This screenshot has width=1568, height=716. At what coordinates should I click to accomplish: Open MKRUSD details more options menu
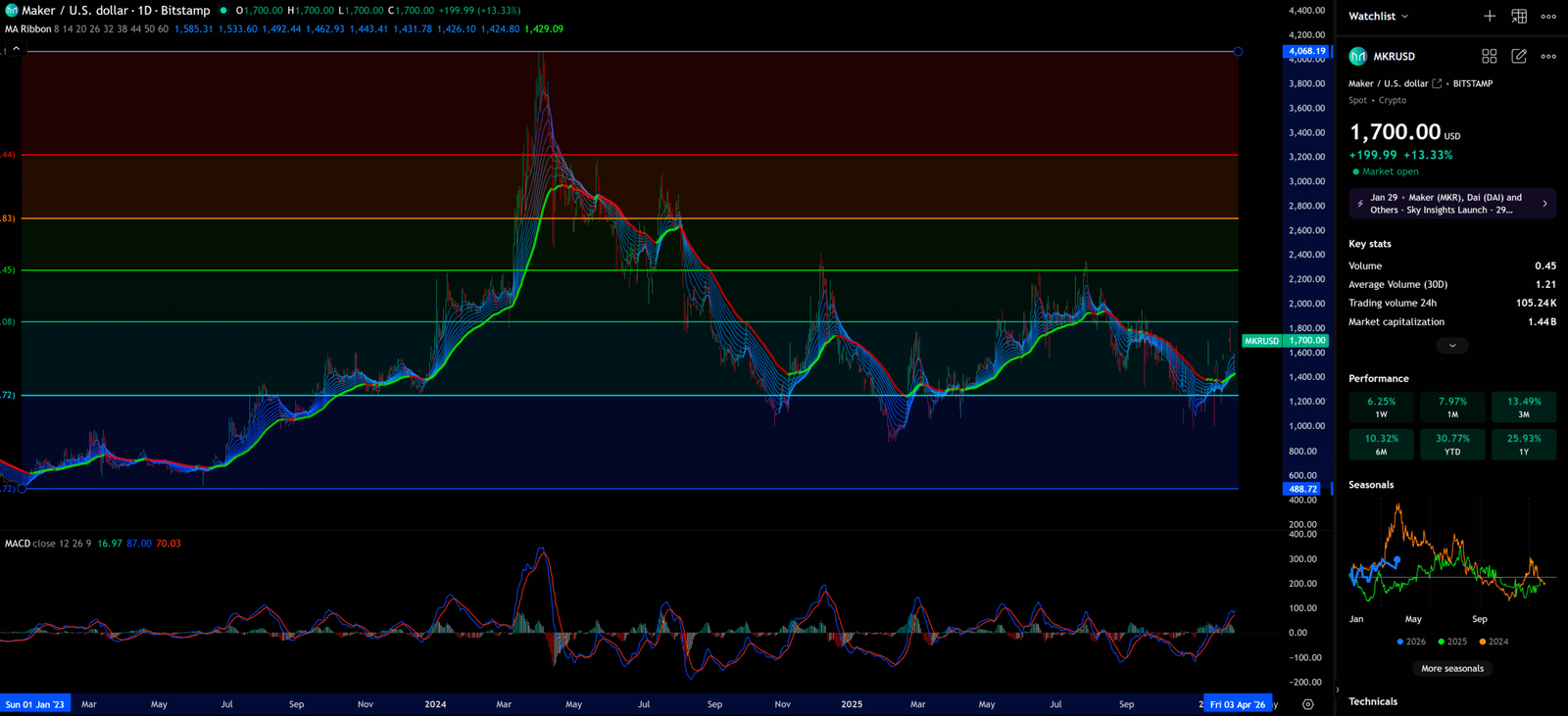point(1548,57)
